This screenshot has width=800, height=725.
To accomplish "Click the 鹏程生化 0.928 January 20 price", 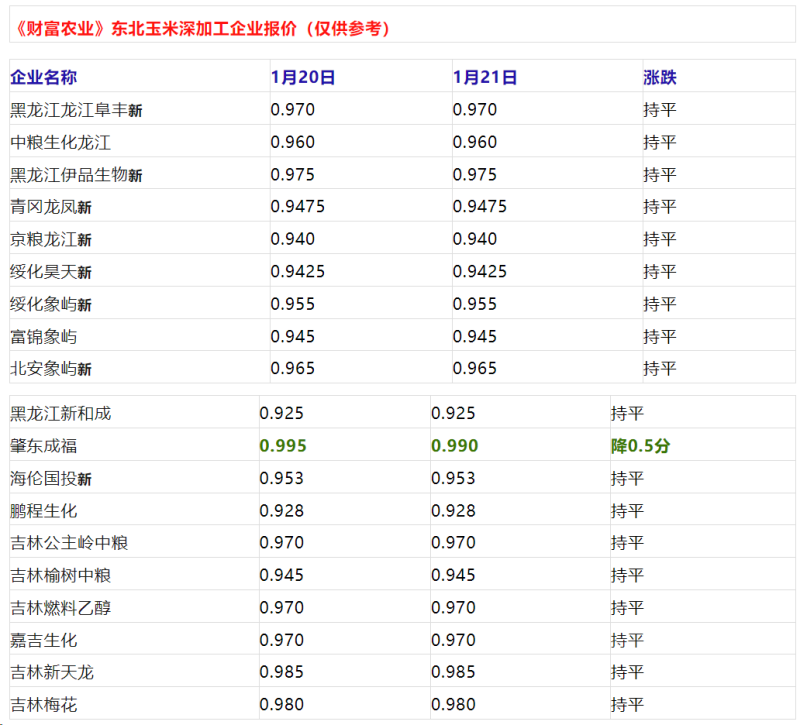I will pyautogui.click(x=281, y=511).
